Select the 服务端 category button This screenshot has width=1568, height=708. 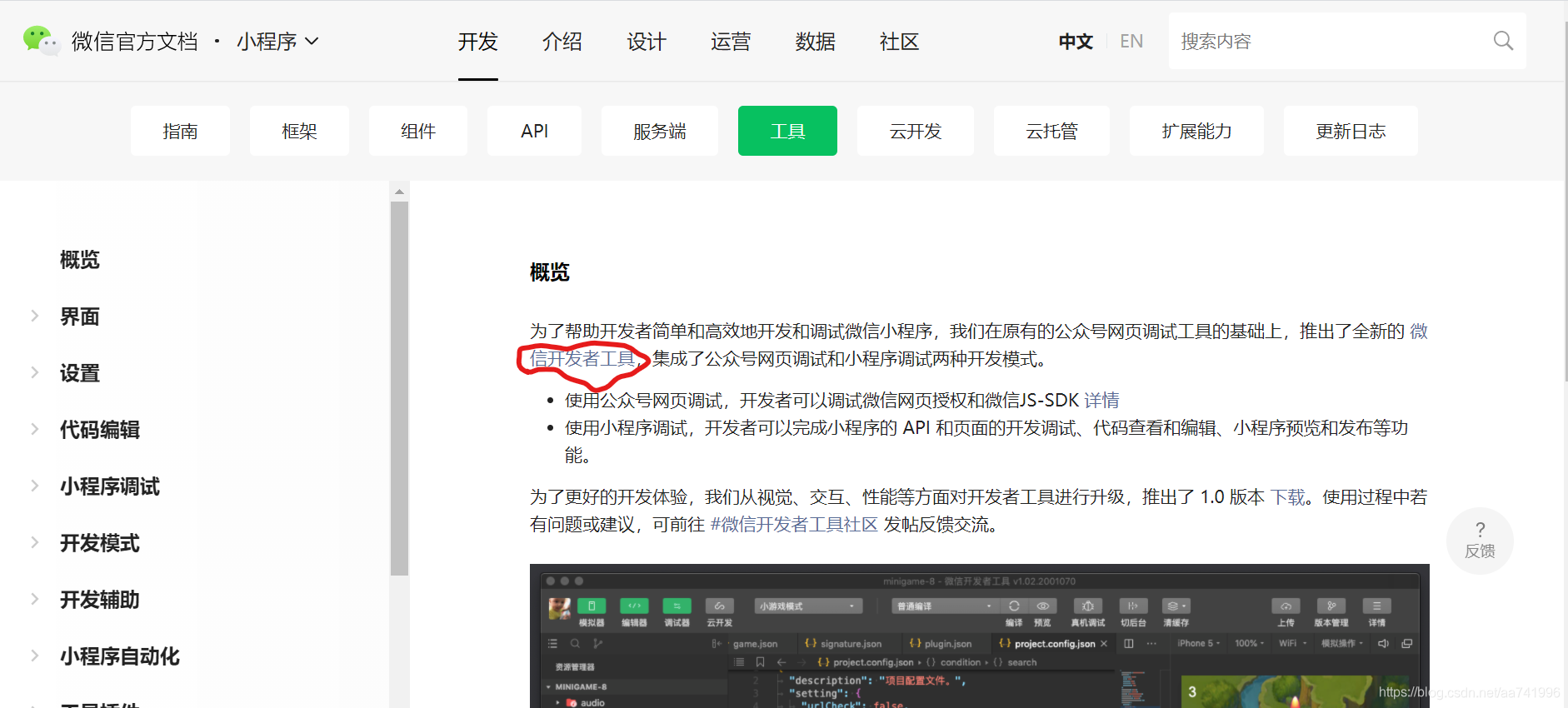click(x=660, y=131)
